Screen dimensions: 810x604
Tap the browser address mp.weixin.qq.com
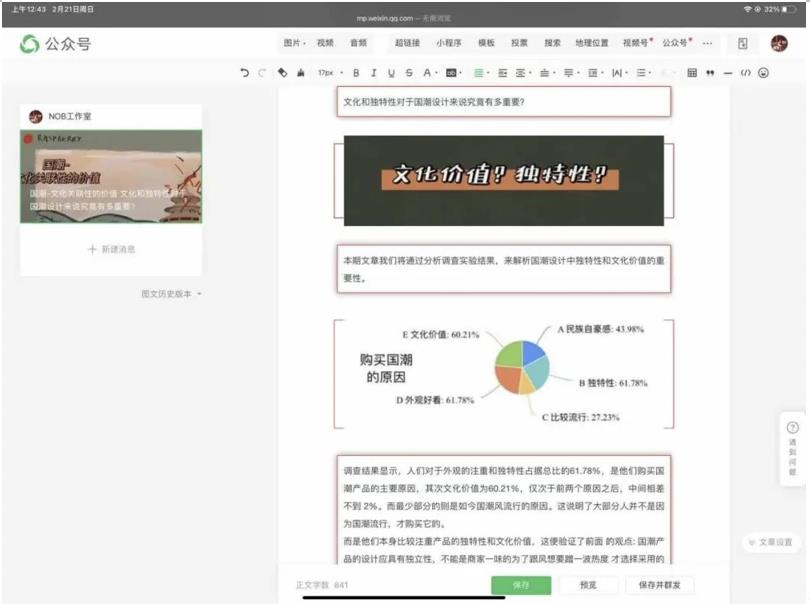[384, 18]
